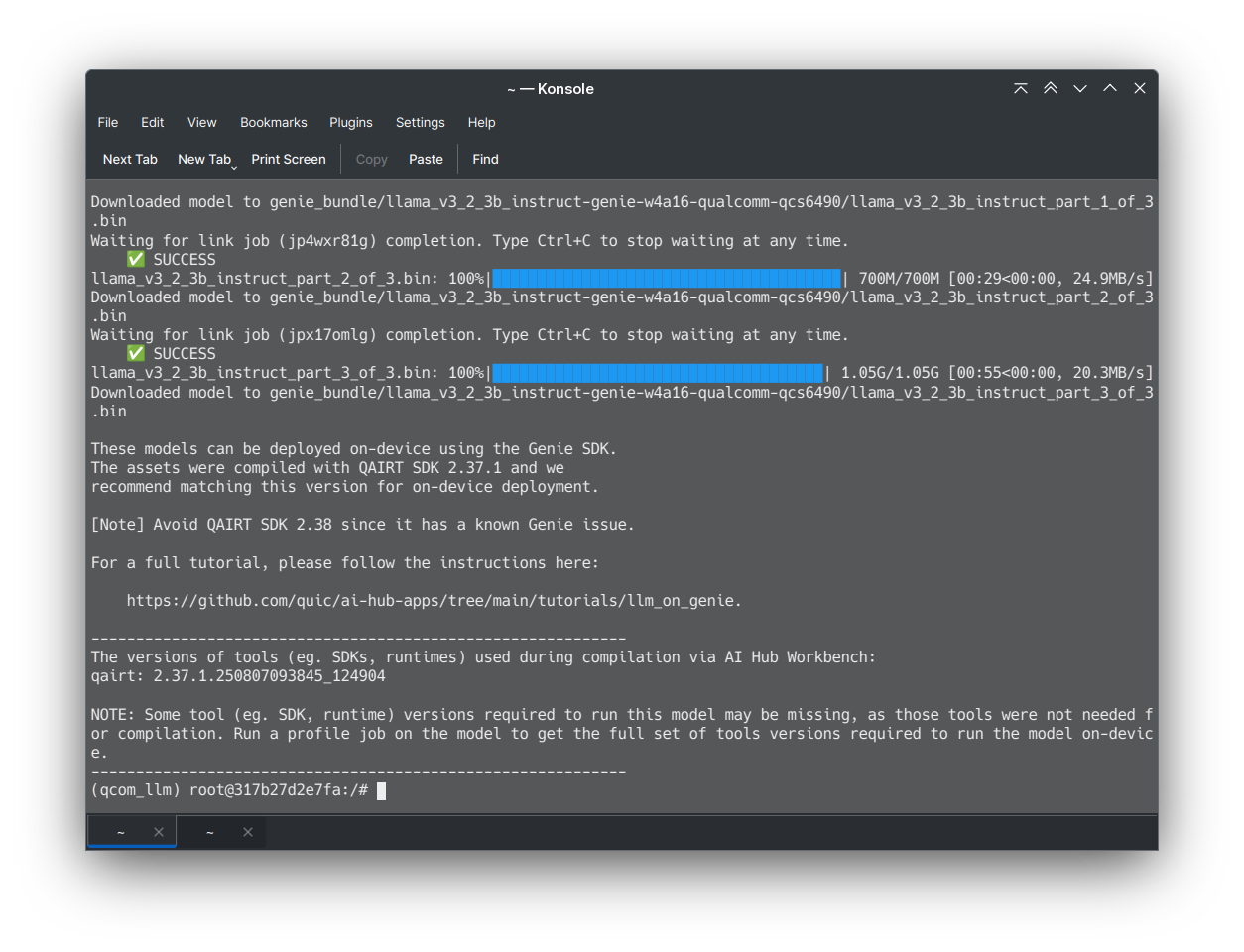Click the llm_on_genie GitHub tutorial URL
This screenshot has width=1244, height=952.
click(x=434, y=601)
